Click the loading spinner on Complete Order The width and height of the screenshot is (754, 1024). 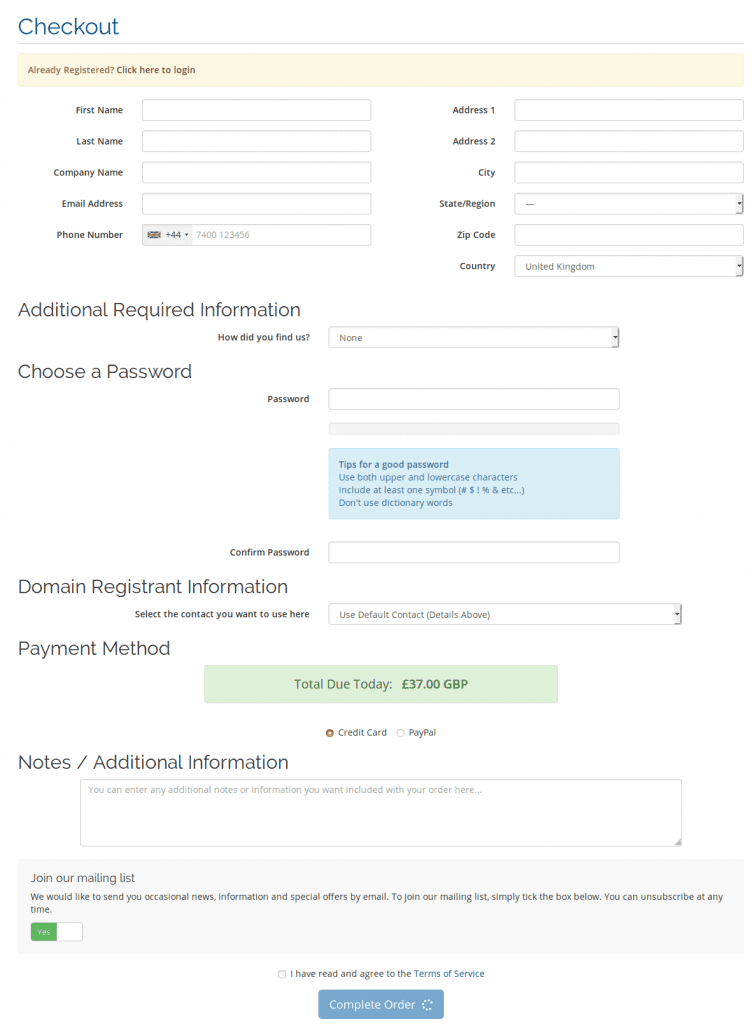428,1004
